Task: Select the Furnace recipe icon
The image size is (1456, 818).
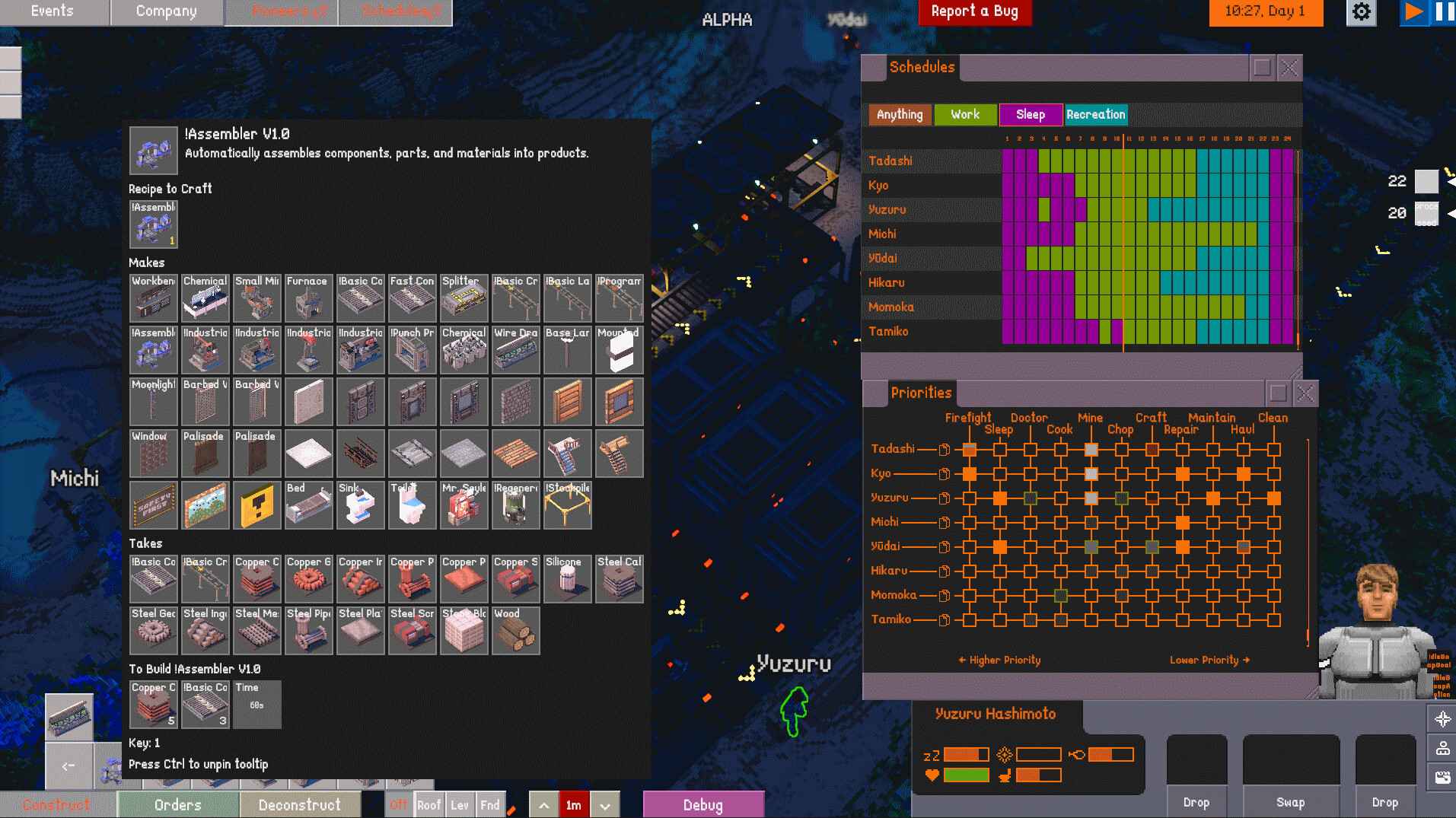Action: (308, 298)
